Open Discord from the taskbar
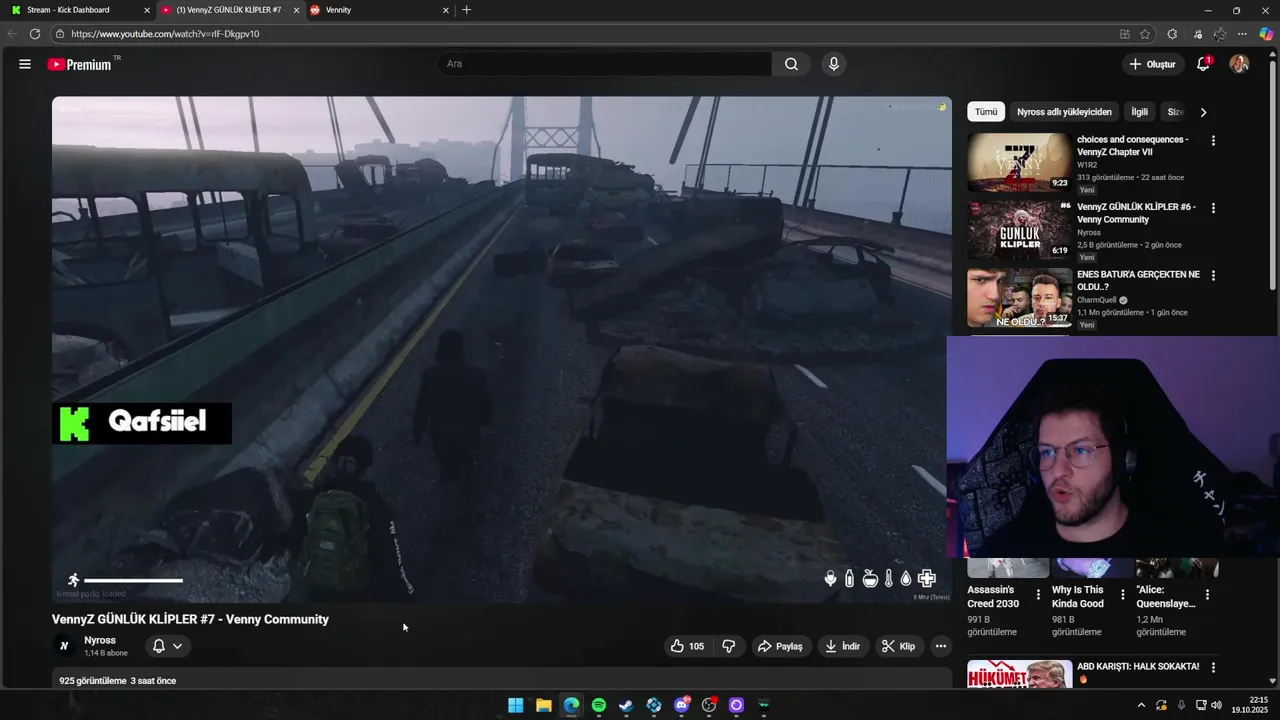This screenshot has height=720, width=1280. coord(682,705)
